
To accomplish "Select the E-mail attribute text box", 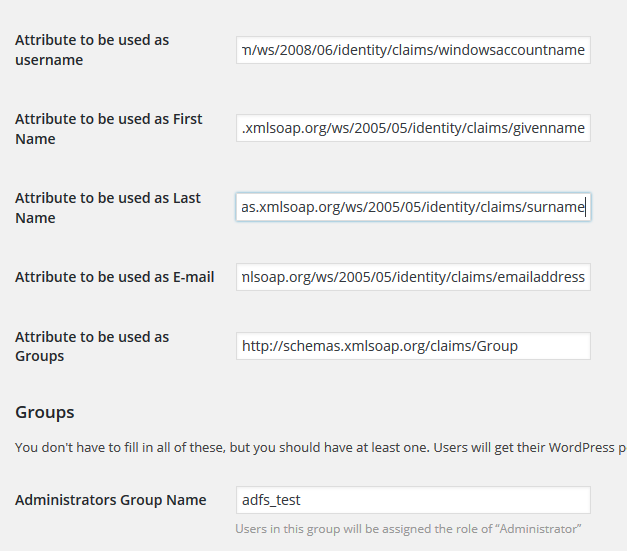I will click(413, 277).
